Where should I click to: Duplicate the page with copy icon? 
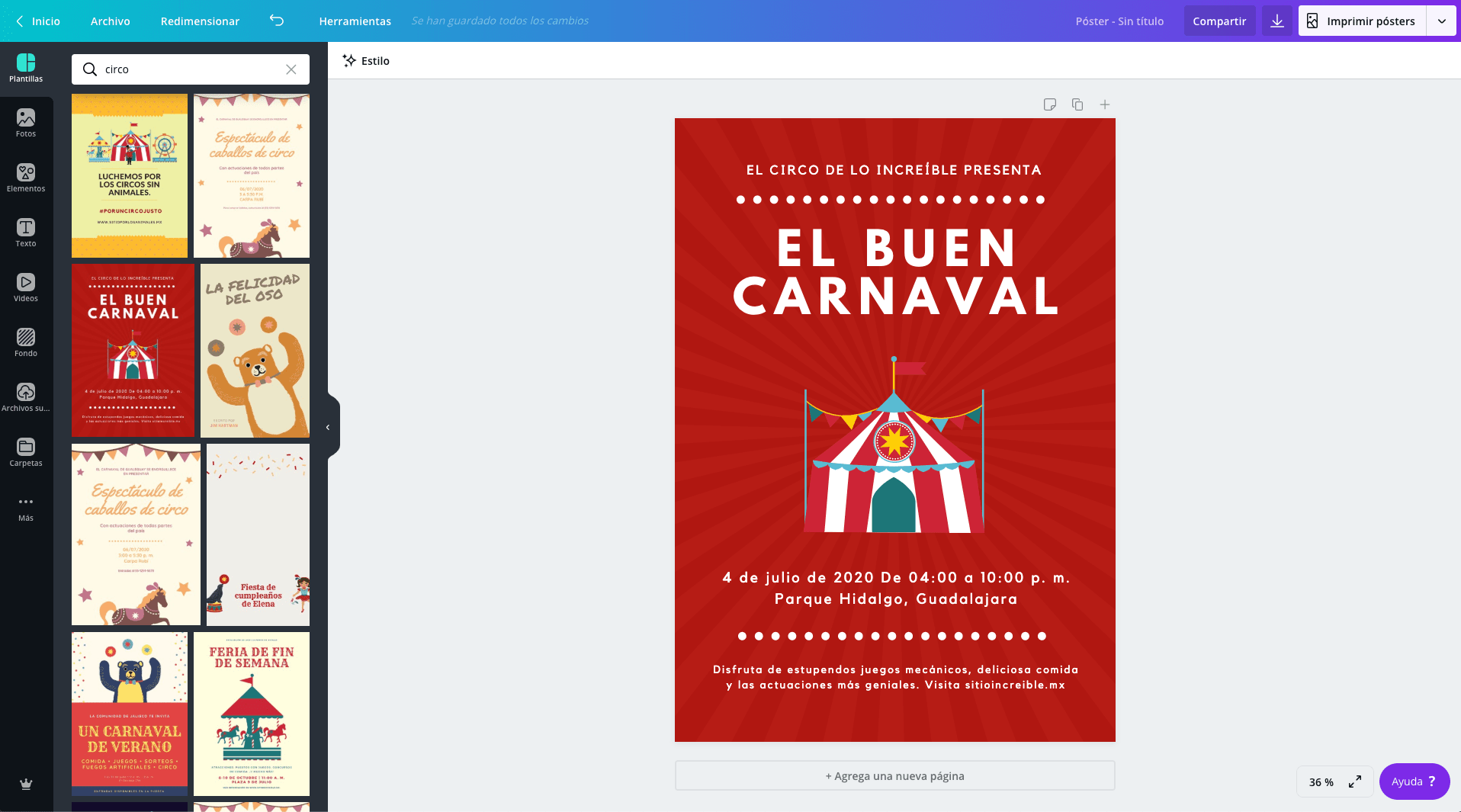(x=1077, y=104)
